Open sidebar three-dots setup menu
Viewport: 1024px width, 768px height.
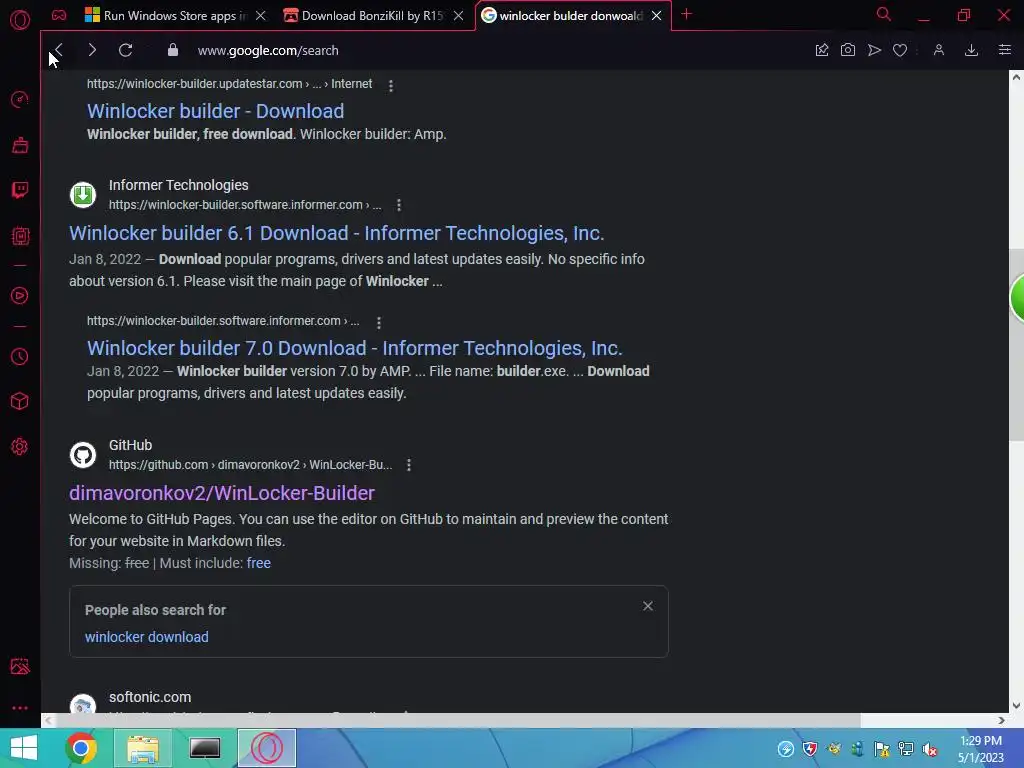point(20,708)
